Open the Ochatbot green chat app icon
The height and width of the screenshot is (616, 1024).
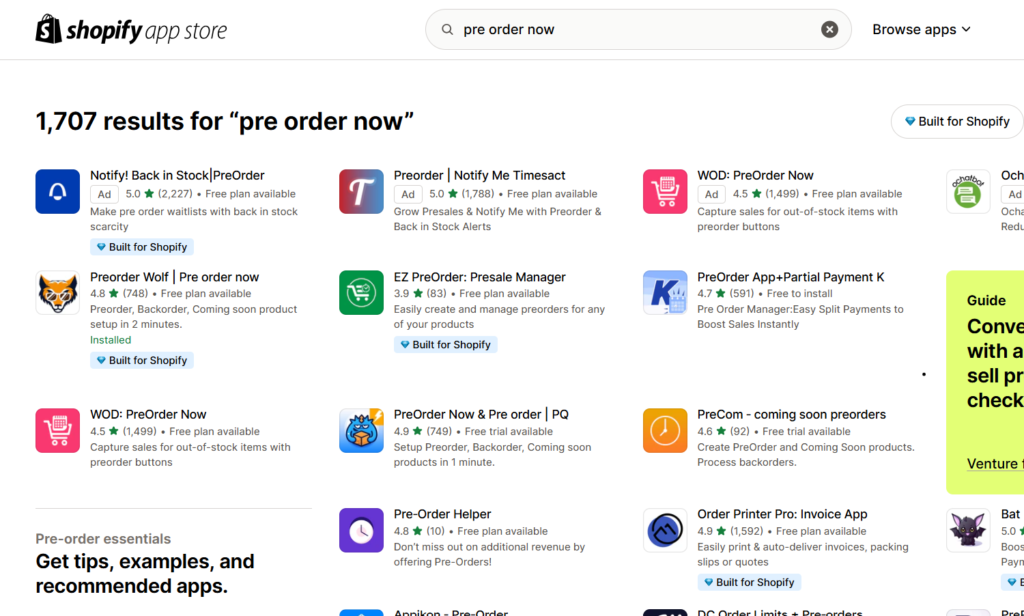pyautogui.click(x=968, y=191)
